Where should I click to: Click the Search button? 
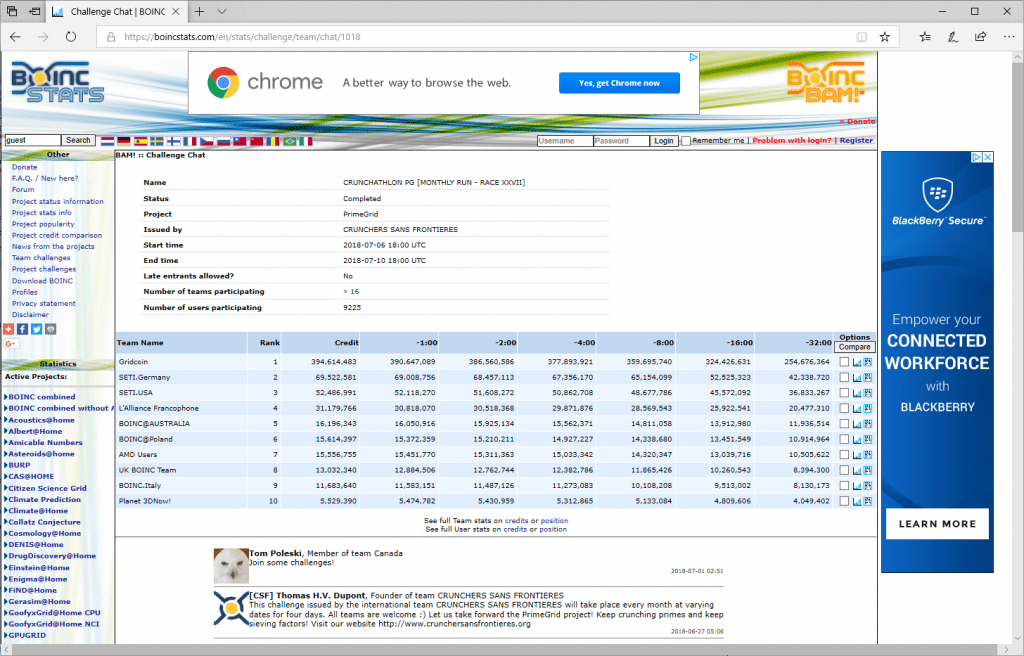[78, 140]
